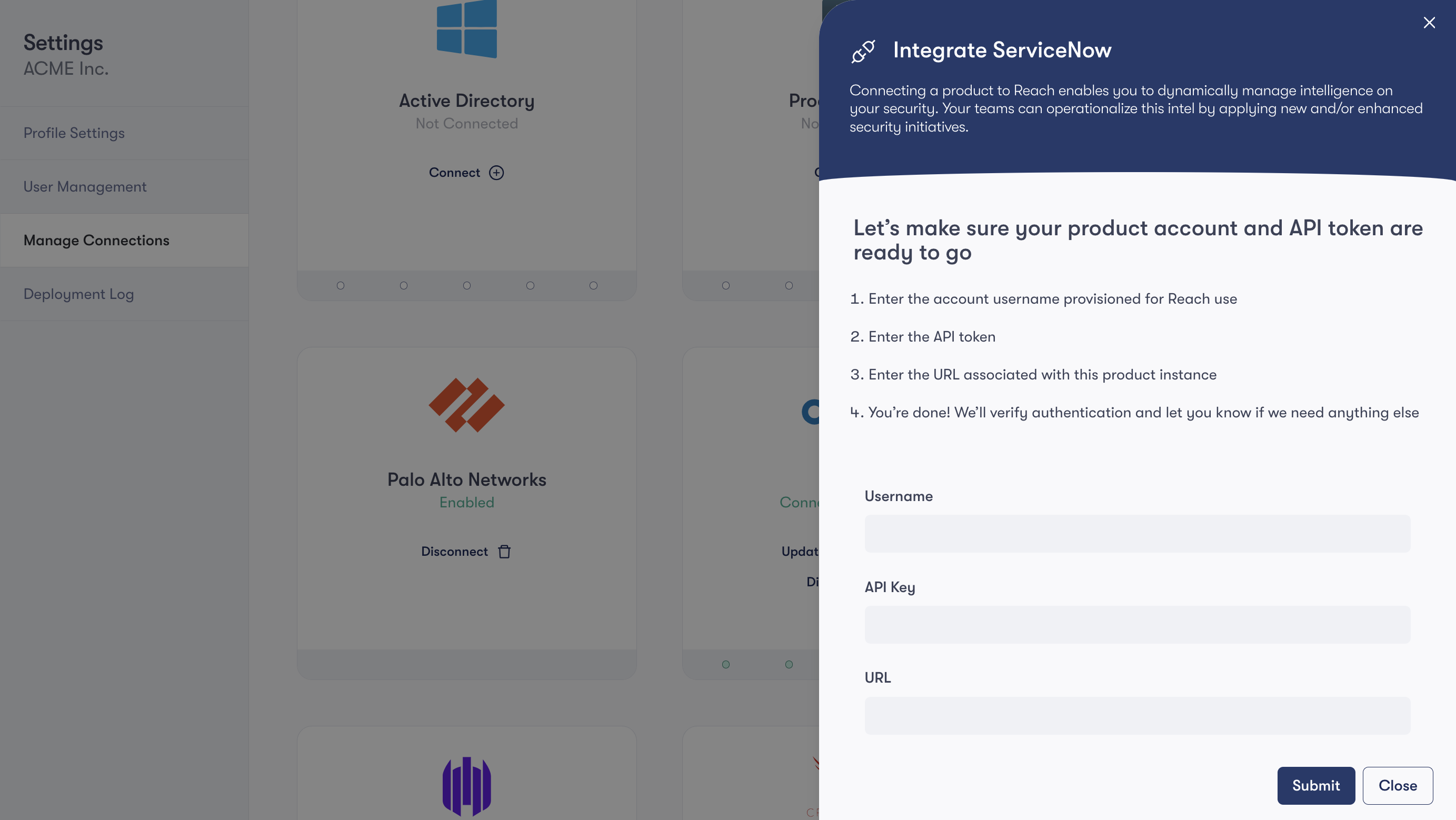
Task: Close the Integrate ServiceNow panel with X
Action: click(x=1429, y=23)
